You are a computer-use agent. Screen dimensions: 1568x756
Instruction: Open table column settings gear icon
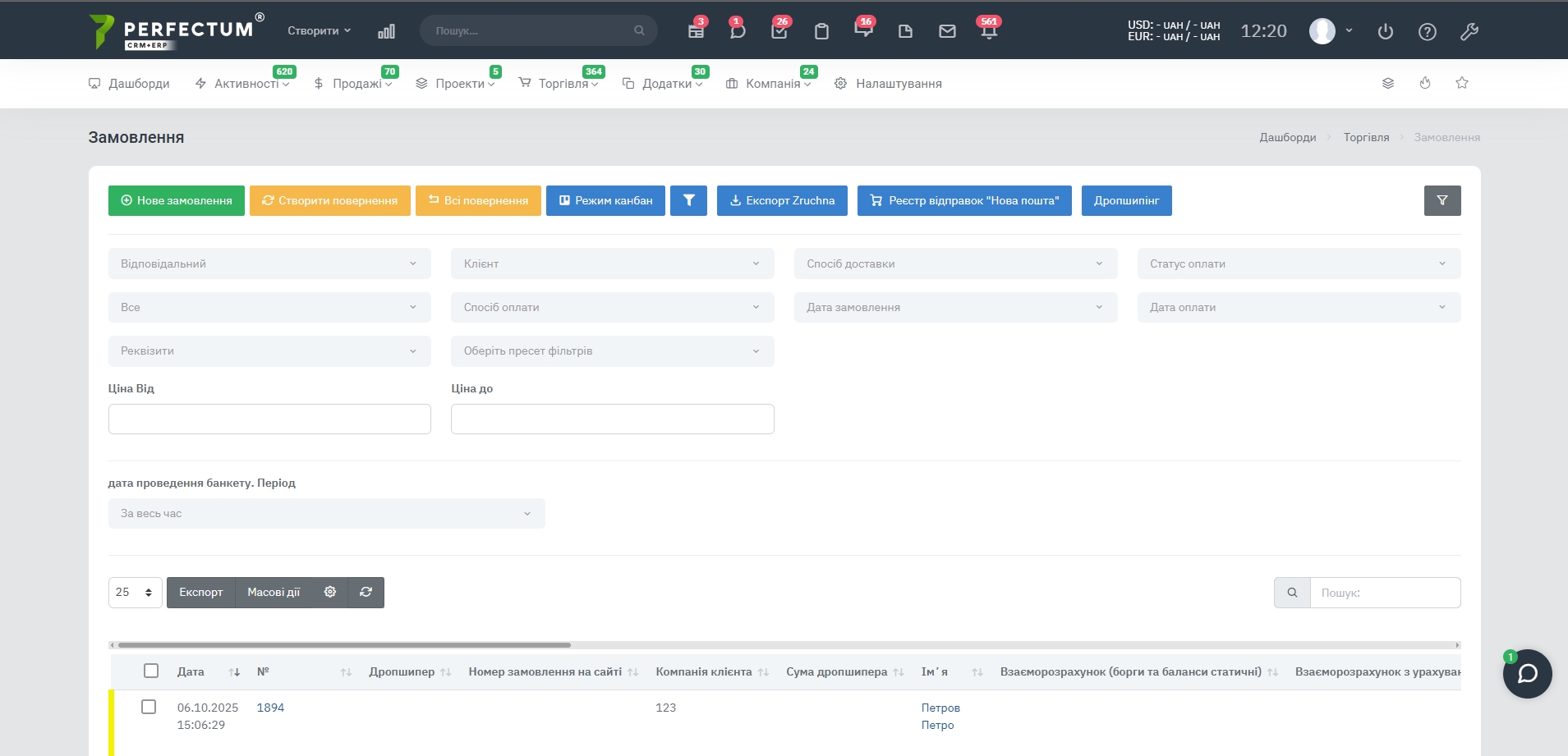click(330, 592)
